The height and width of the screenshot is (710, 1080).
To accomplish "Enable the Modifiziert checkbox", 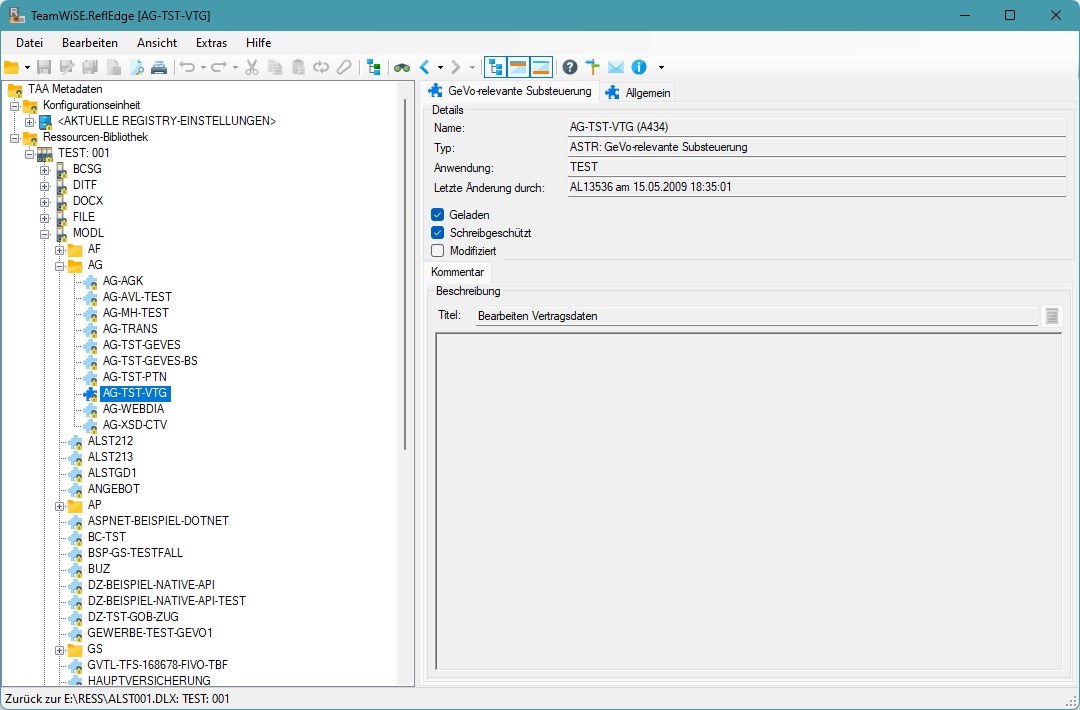I will (x=437, y=251).
